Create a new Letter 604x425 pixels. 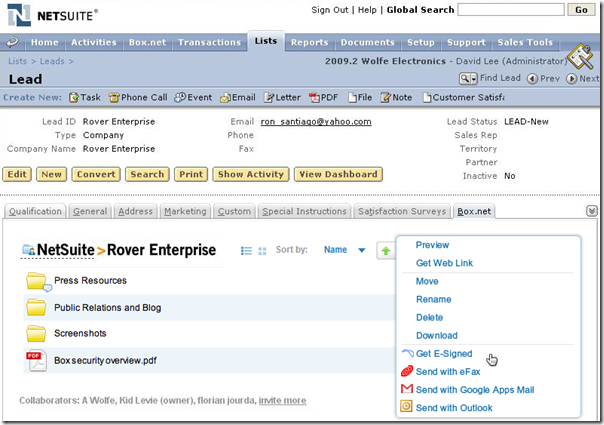tap(282, 97)
